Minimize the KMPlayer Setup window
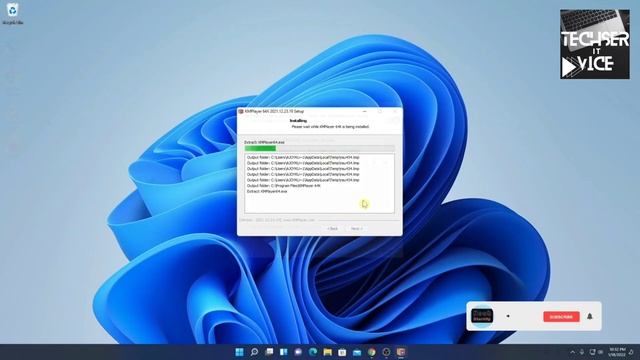The height and width of the screenshot is (360, 640). 364,111
